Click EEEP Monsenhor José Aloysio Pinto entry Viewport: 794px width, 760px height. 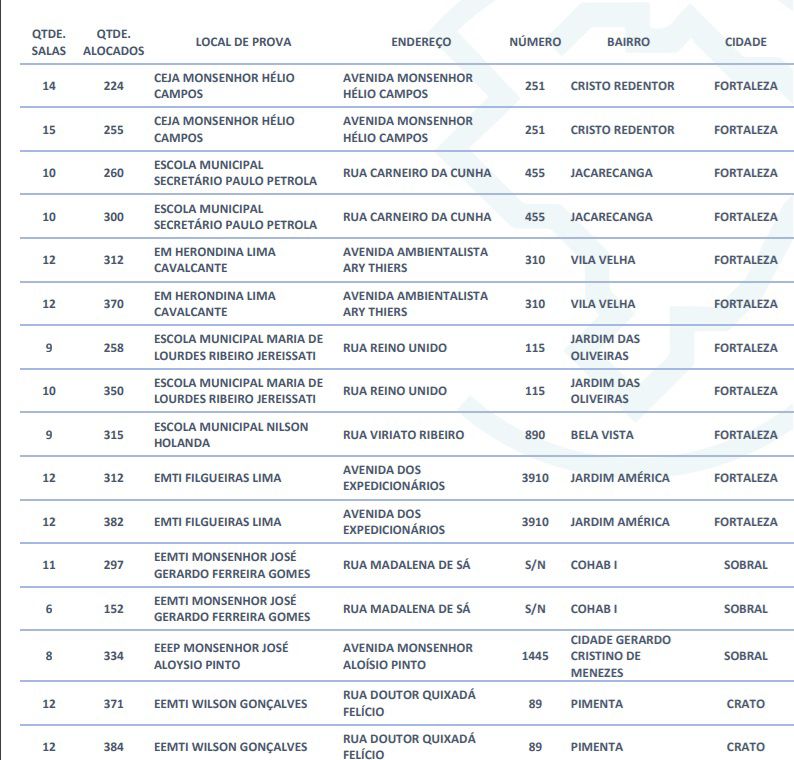point(221,656)
